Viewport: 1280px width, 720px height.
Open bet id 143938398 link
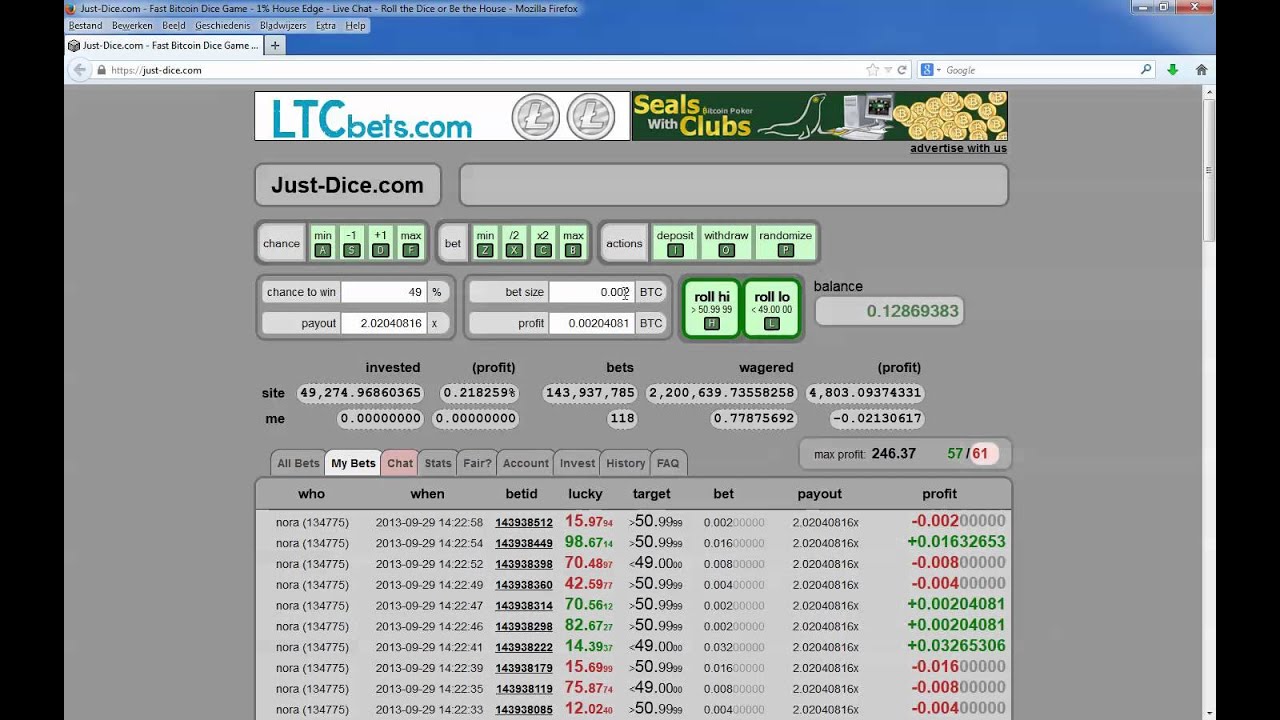pos(524,564)
